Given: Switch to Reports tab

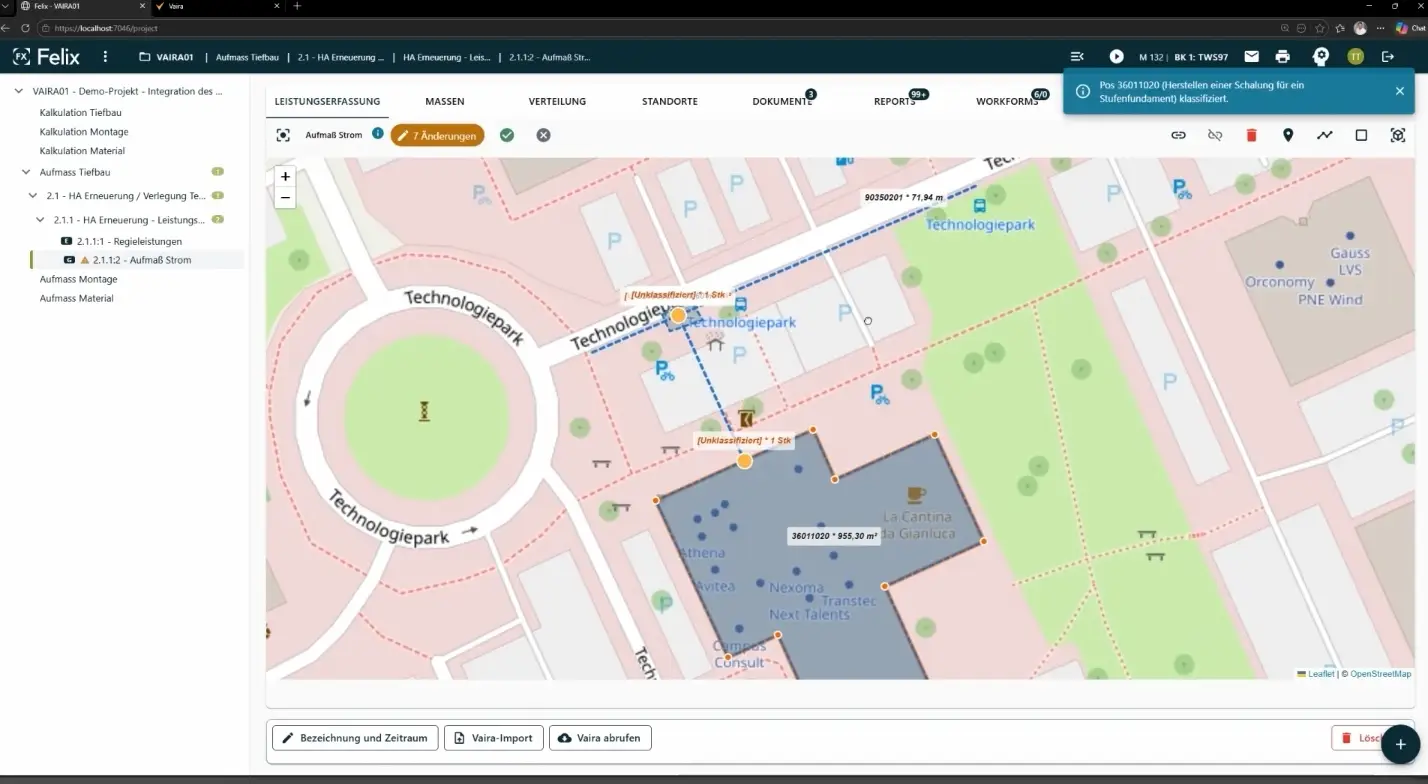Looking at the screenshot, I should coord(895,101).
